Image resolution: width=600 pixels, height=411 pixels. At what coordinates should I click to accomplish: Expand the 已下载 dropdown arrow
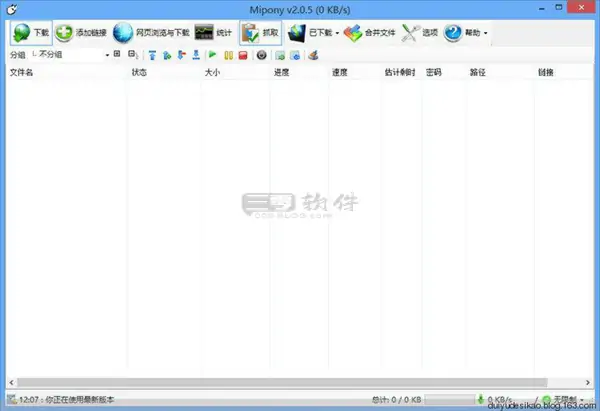[337, 33]
